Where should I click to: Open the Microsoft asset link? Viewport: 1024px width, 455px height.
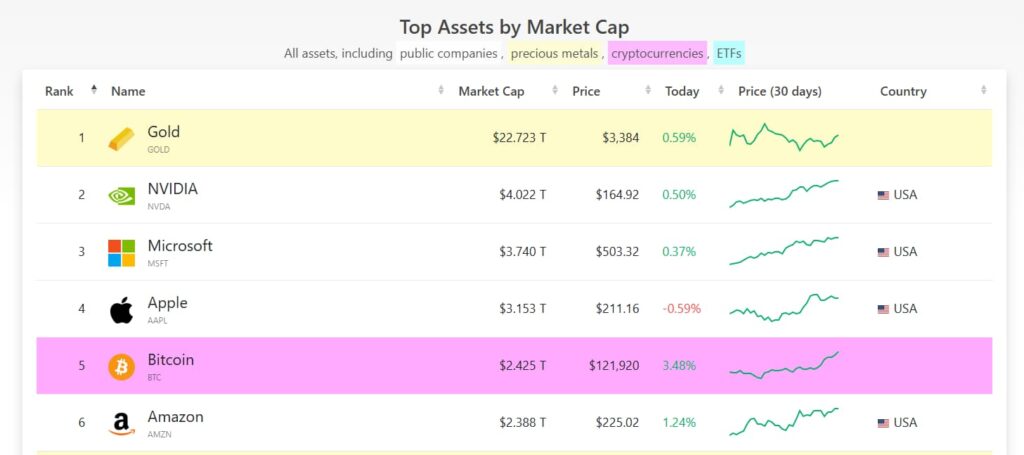180,246
